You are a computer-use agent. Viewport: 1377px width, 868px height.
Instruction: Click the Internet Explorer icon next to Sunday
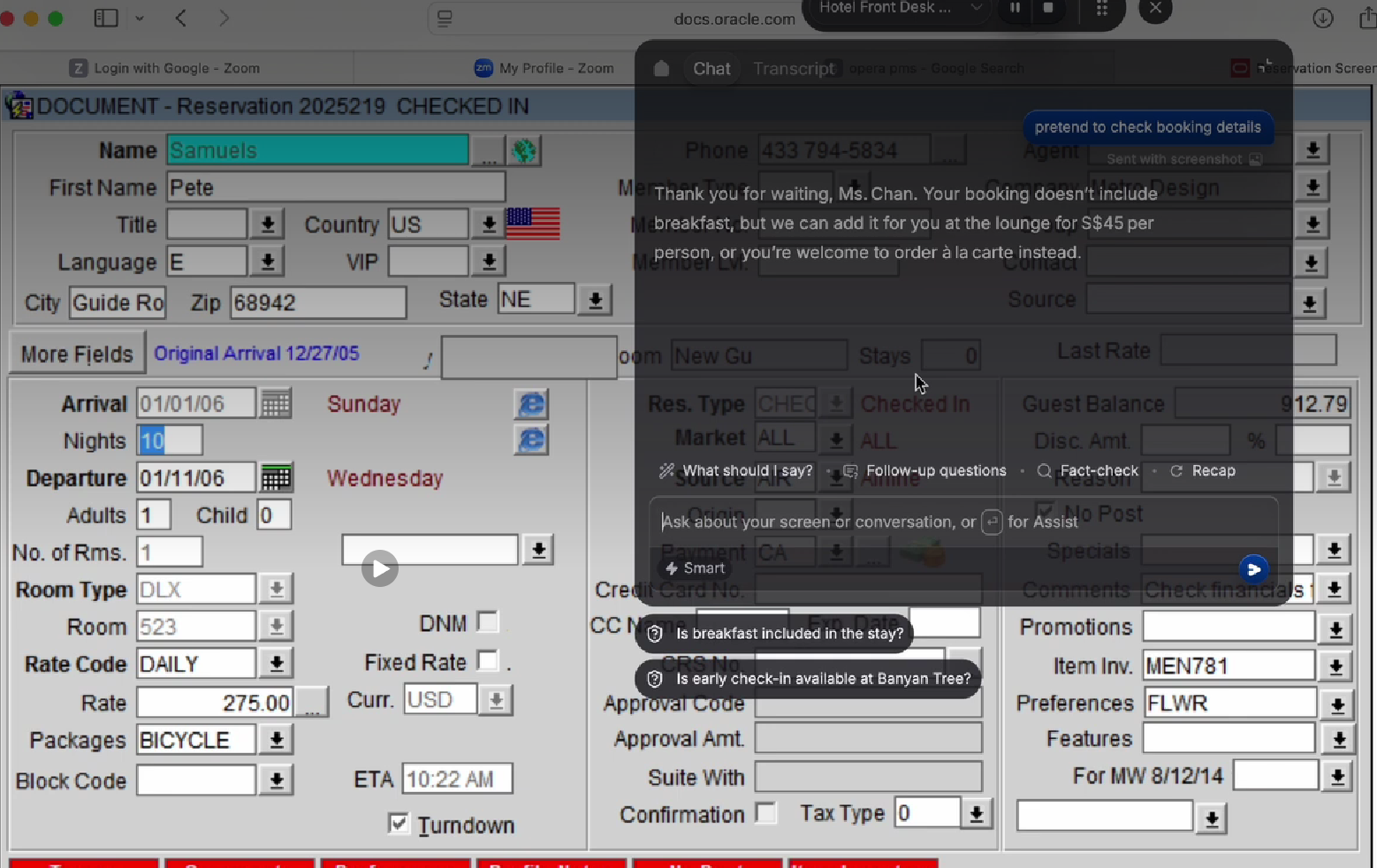(530, 404)
